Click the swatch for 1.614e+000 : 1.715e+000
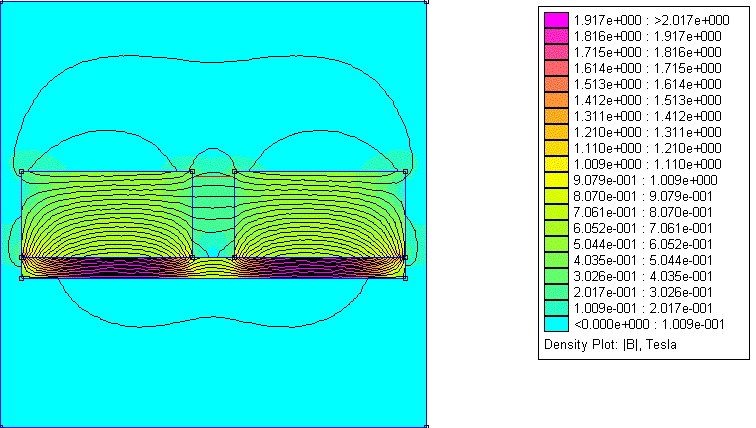The image size is (756, 428). click(x=556, y=68)
